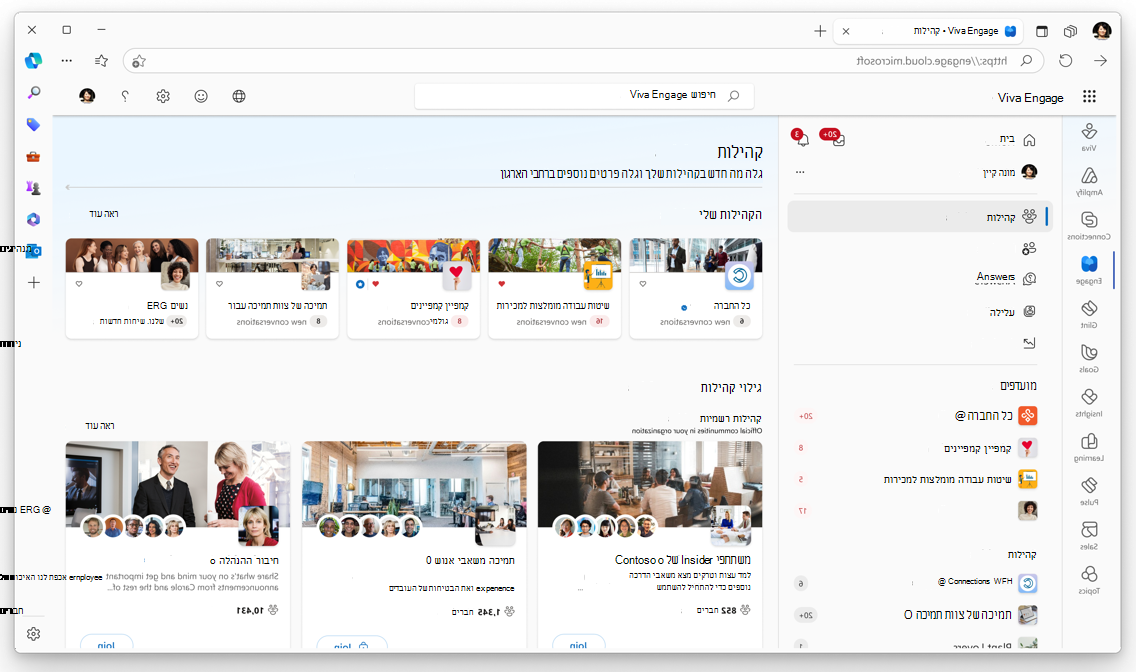
Task: Open Sales from the Viva app rail
Action: pyautogui.click(x=1088, y=535)
